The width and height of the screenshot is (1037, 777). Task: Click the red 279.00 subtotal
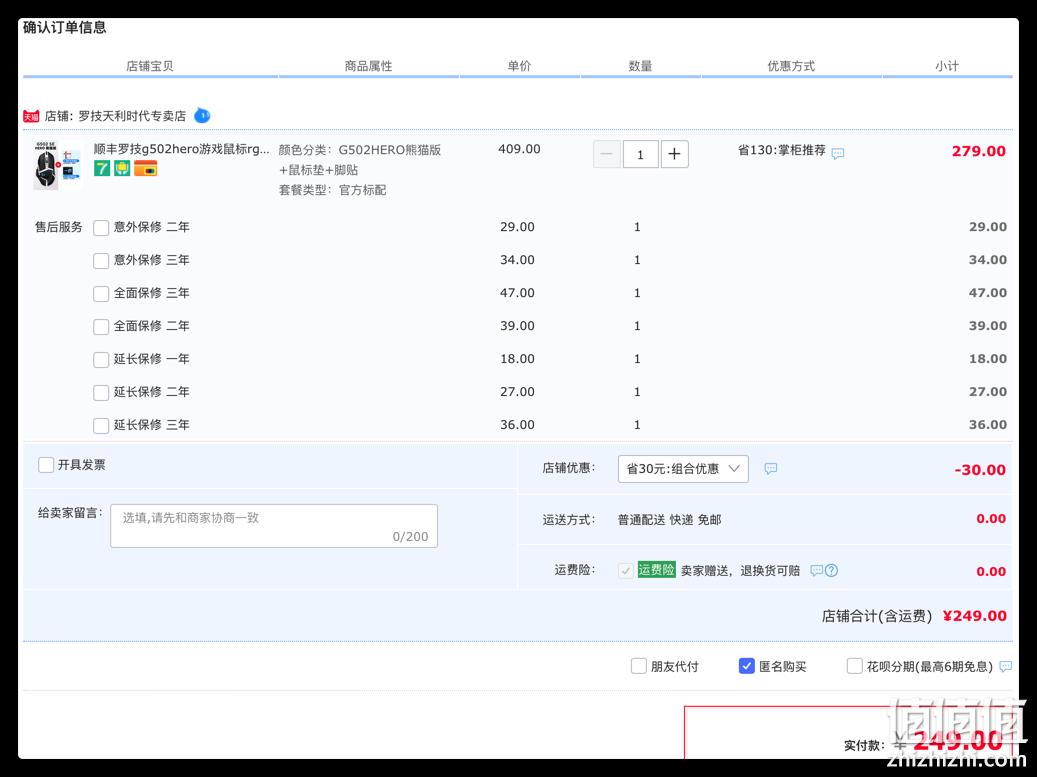(979, 151)
